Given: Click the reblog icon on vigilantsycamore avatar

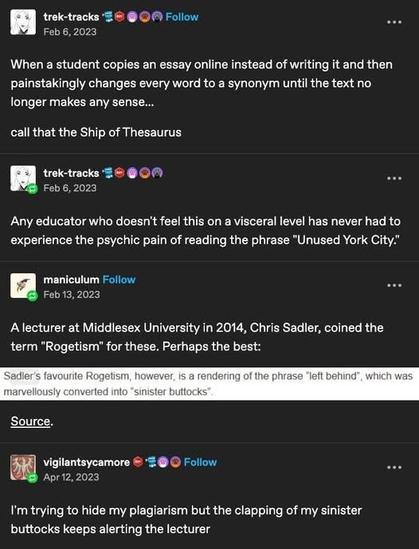Looking at the screenshot, I should [x=32, y=478].
